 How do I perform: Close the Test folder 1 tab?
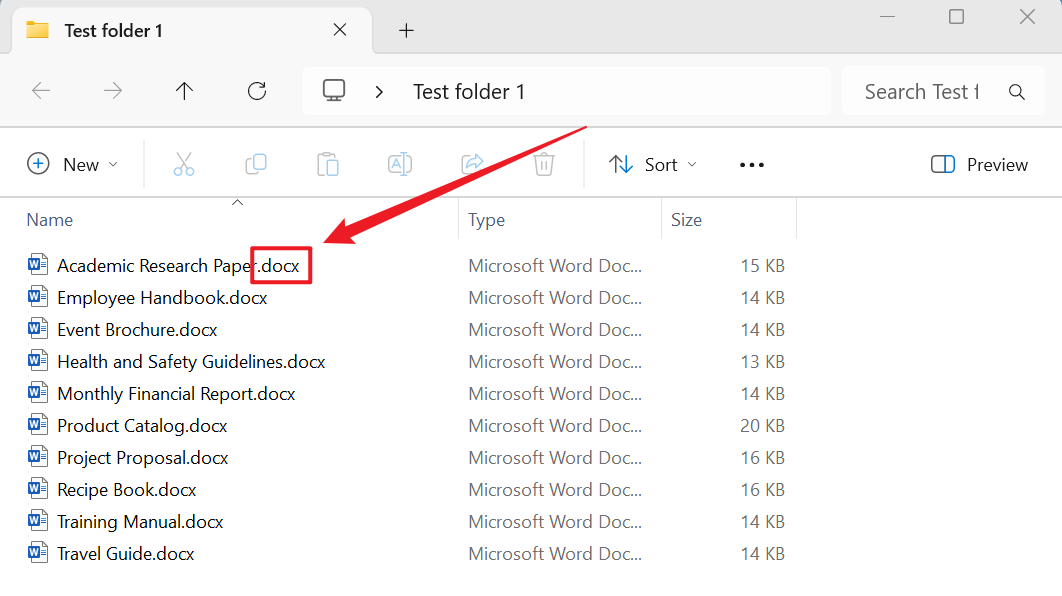pos(340,30)
